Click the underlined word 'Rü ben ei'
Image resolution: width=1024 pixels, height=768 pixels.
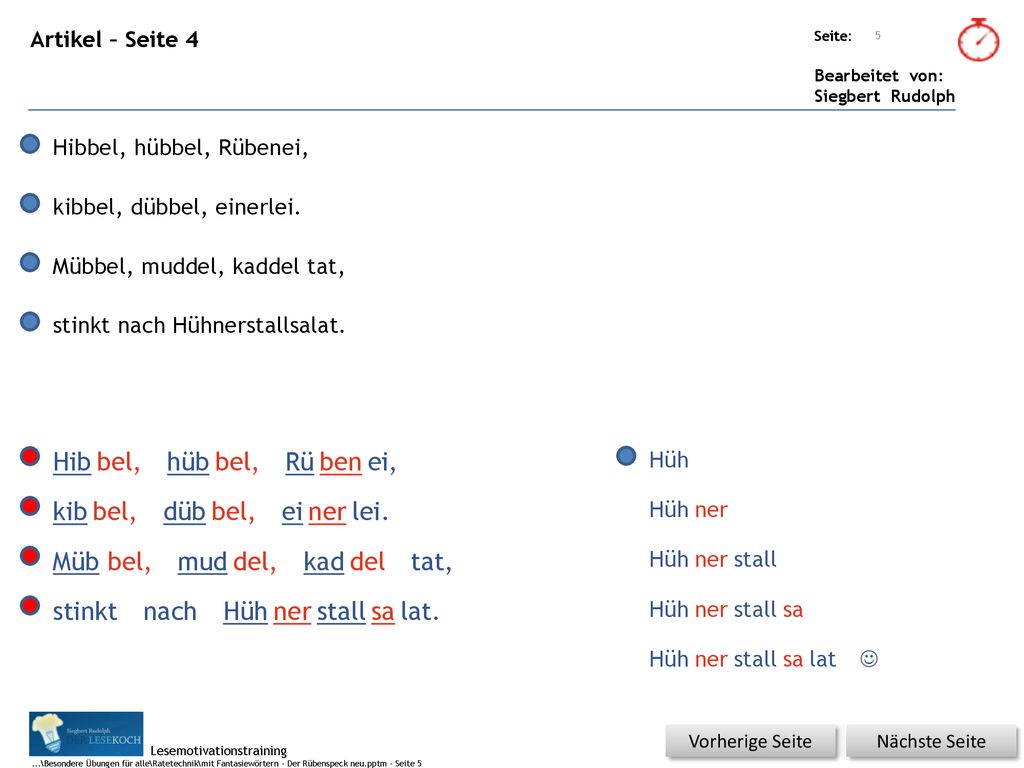[340, 462]
